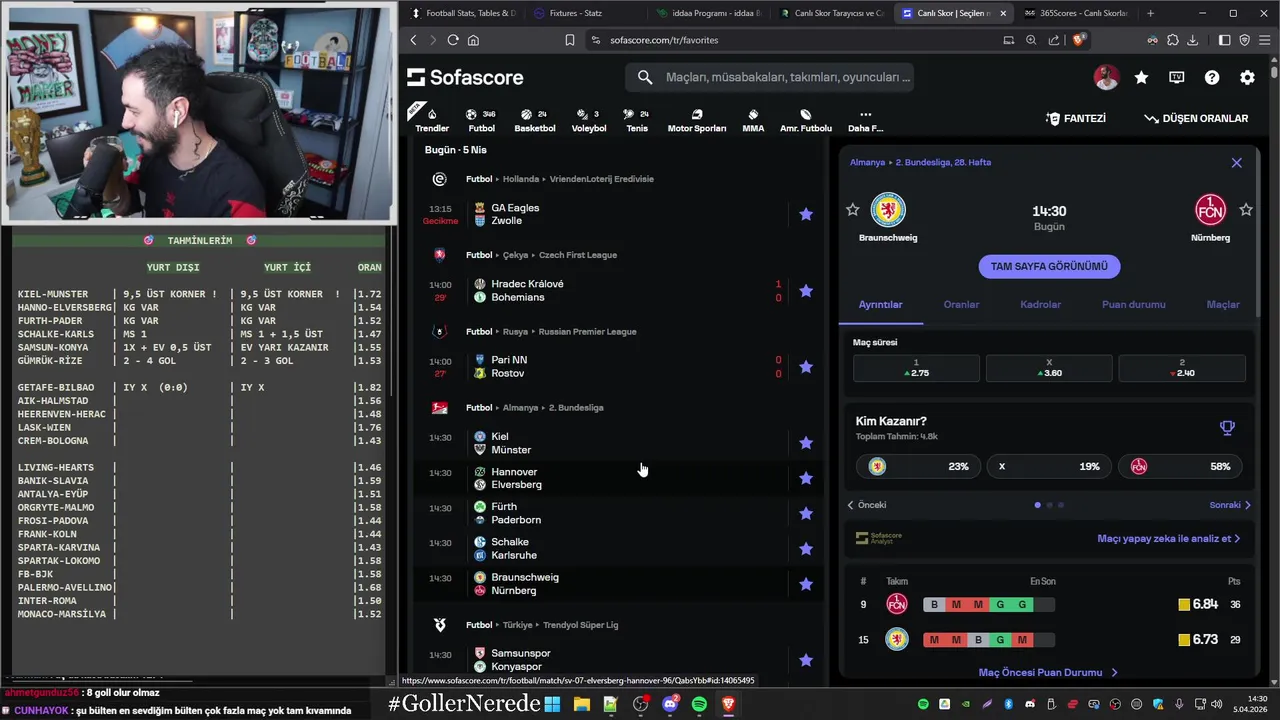
Task: Close the Braunschweig match detail panel
Action: [x=1237, y=162]
